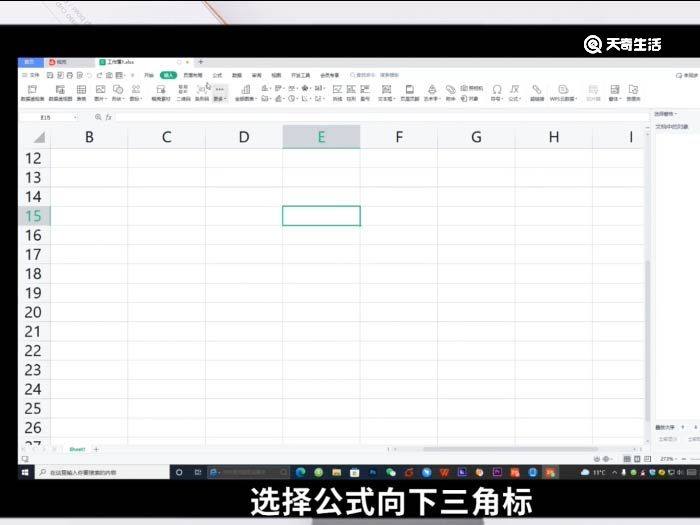Screen dimensions: 700x525
Task: Open the More (three dots) ribbon button
Action: pyautogui.click(x=220, y=92)
